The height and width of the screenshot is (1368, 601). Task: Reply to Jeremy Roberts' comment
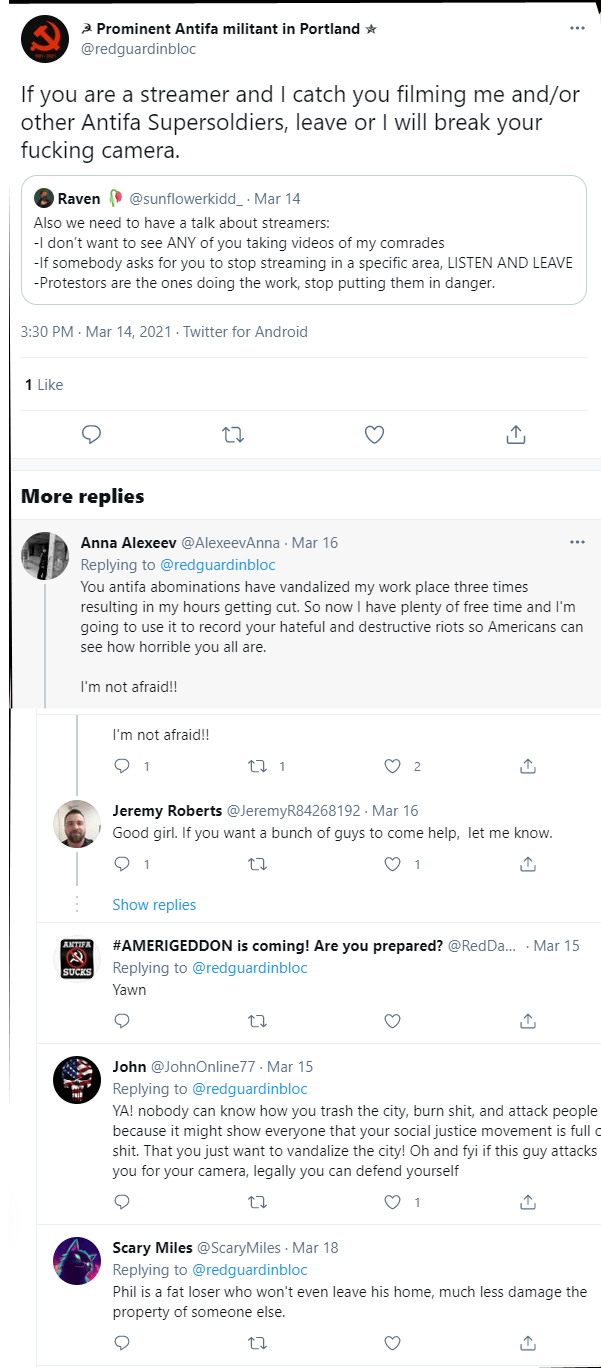[122, 864]
